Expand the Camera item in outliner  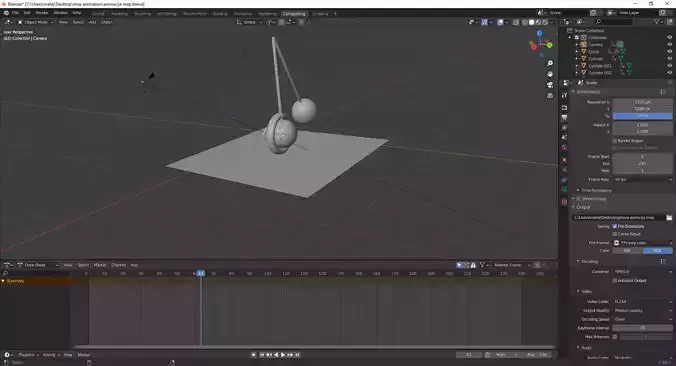tap(577, 44)
